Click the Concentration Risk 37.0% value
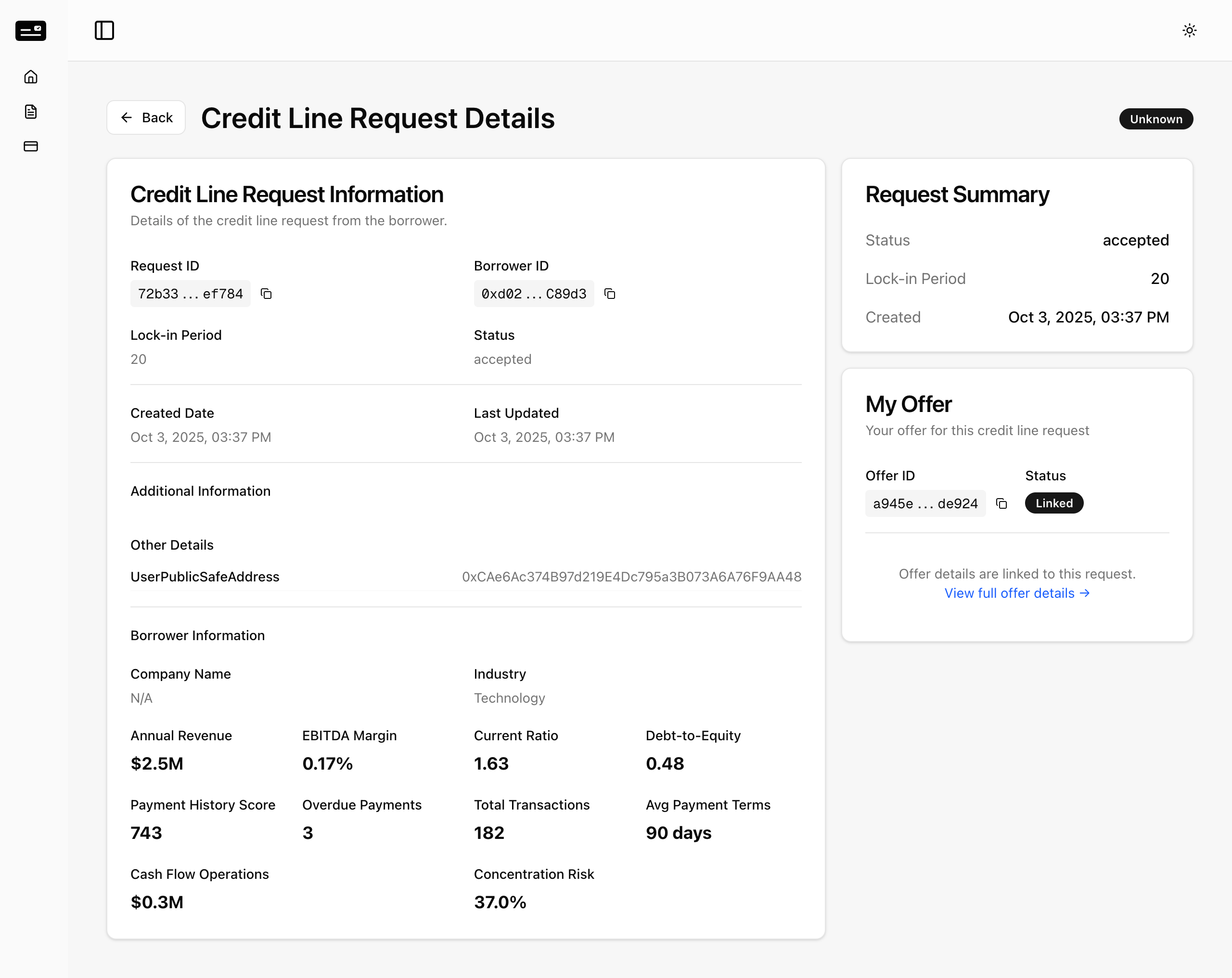This screenshot has width=1232, height=978. pos(500,902)
